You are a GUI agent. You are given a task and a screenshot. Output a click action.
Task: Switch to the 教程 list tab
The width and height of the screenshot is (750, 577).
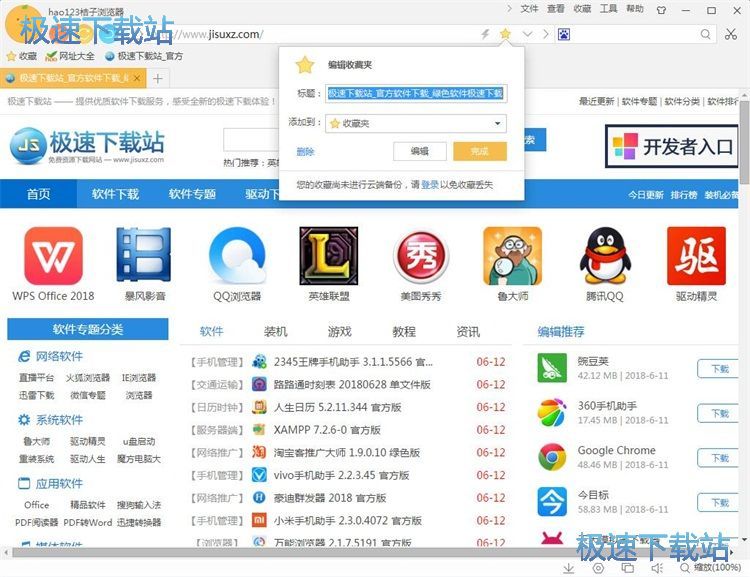click(x=404, y=332)
